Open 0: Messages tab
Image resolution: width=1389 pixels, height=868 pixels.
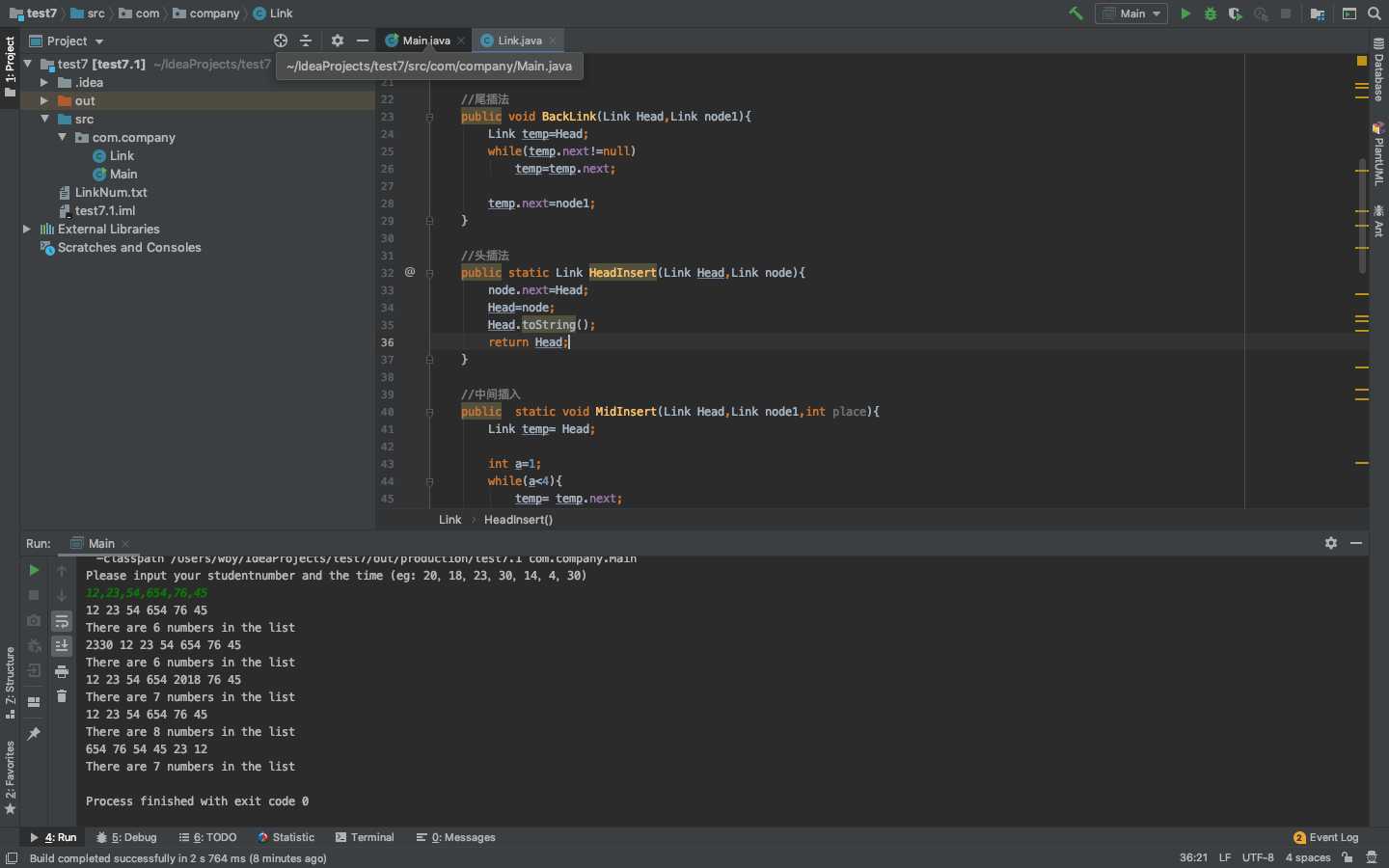click(x=455, y=837)
